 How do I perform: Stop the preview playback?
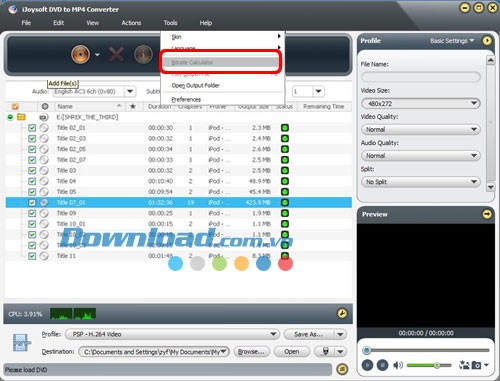click(x=382, y=365)
